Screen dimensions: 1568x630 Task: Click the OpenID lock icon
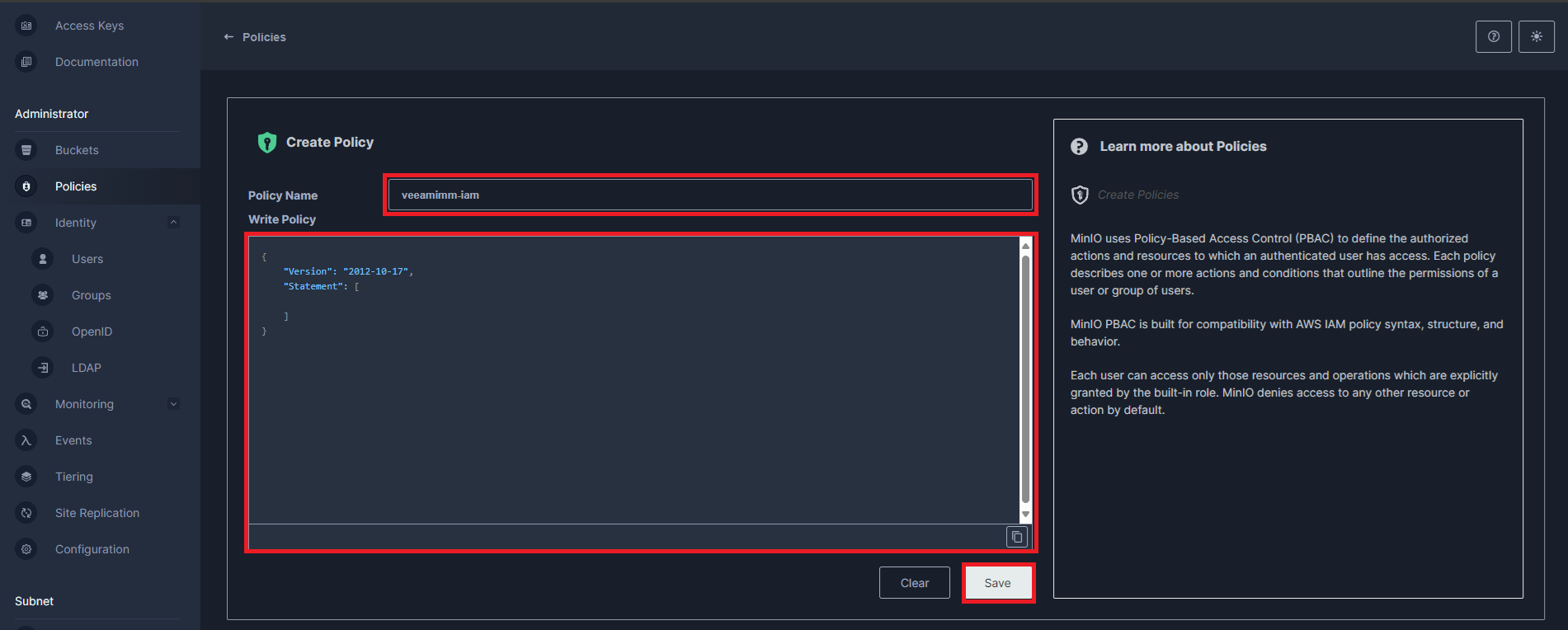click(43, 331)
